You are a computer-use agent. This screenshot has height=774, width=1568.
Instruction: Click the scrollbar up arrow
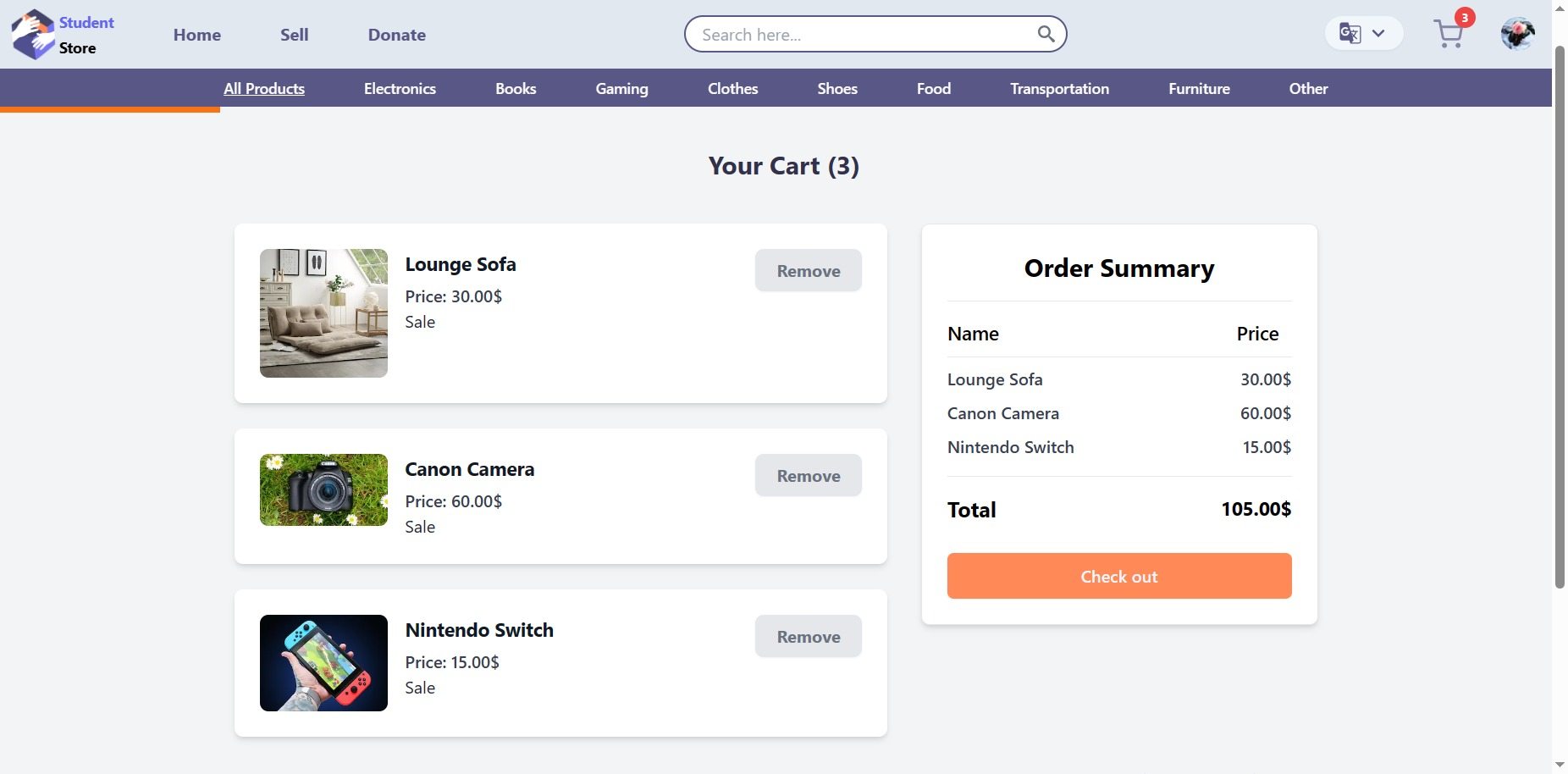tap(1560, 8)
